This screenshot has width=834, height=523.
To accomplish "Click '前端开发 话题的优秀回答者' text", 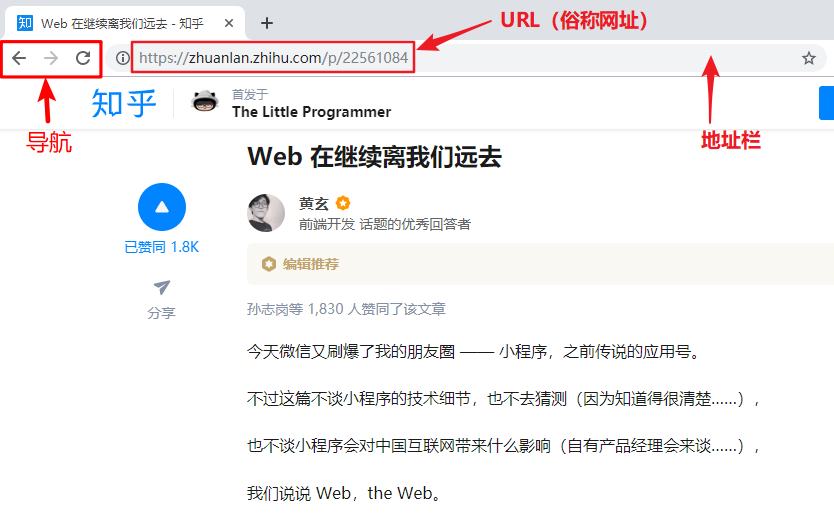I will 385,224.
